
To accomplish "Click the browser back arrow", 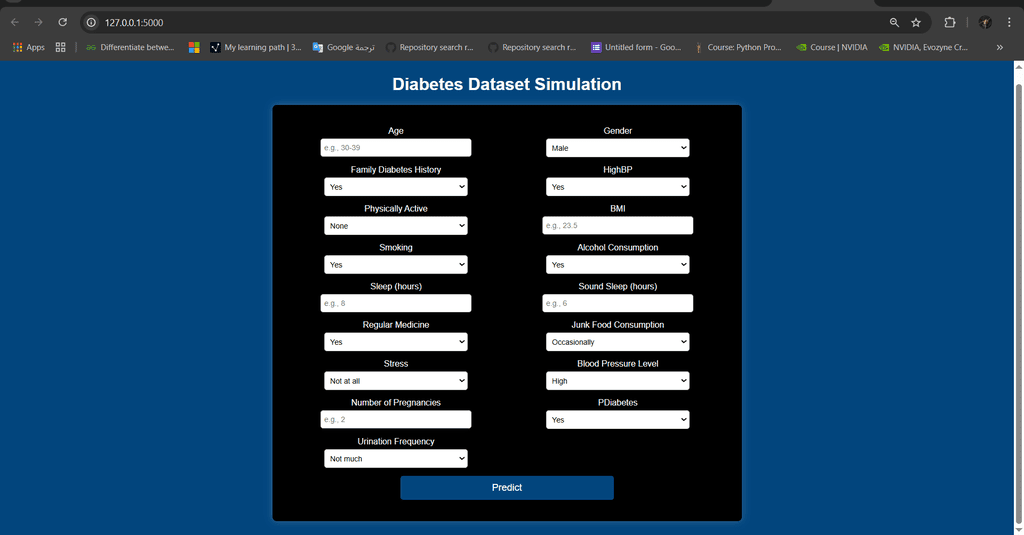I will click(x=15, y=22).
